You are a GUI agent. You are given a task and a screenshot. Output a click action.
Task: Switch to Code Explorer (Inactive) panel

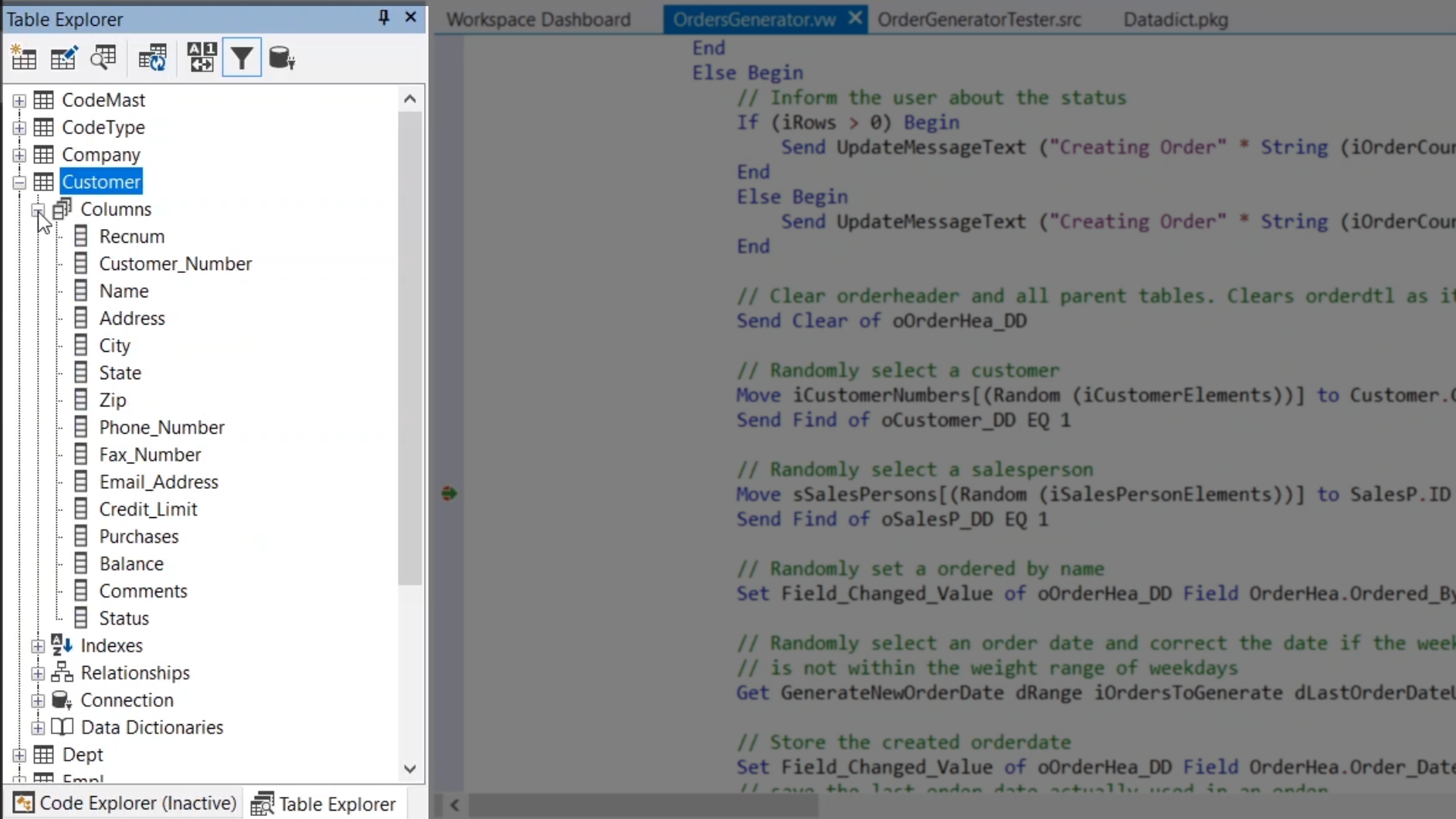click(125, 803)
